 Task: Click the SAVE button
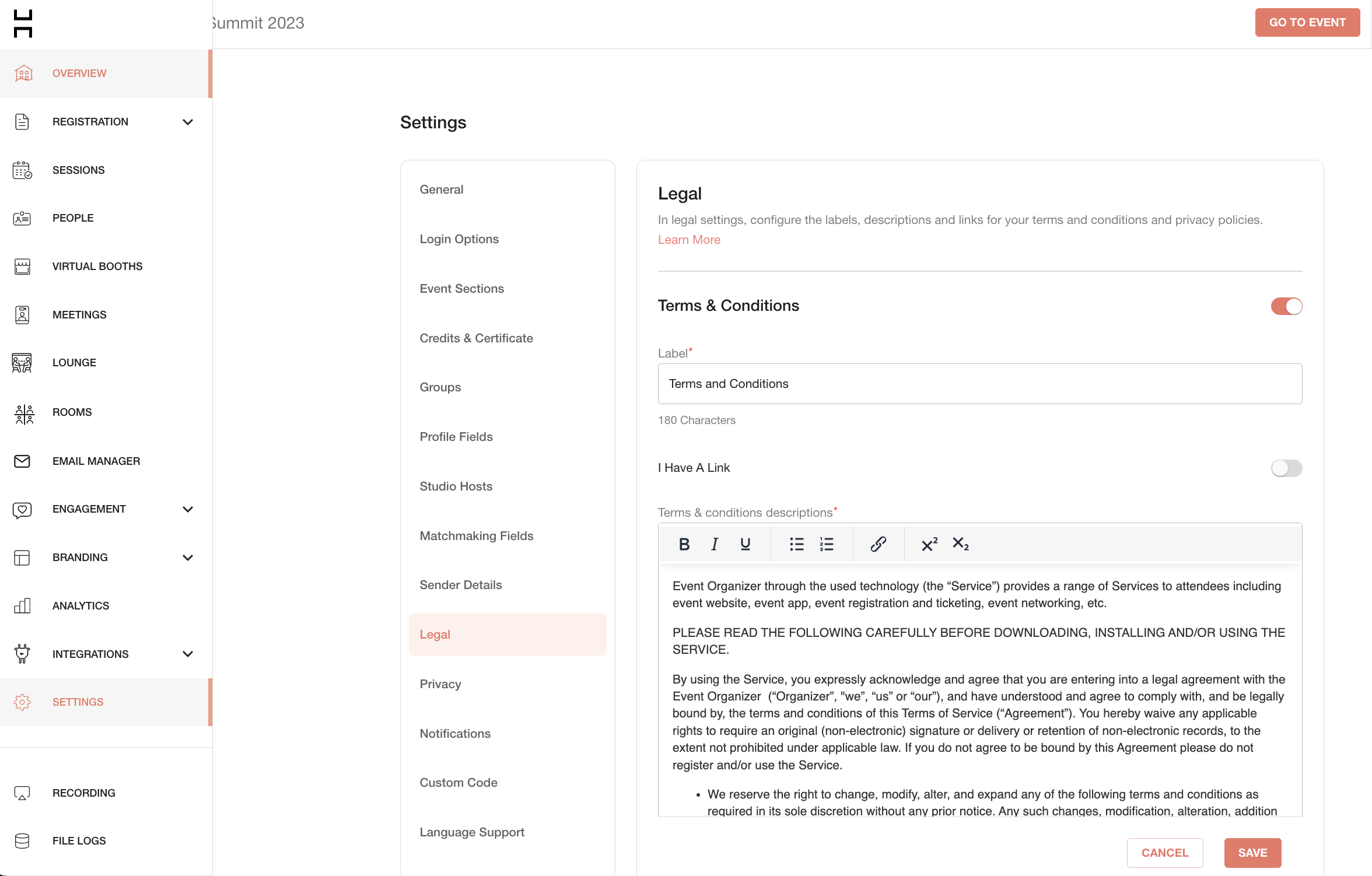coord(1252,853)
